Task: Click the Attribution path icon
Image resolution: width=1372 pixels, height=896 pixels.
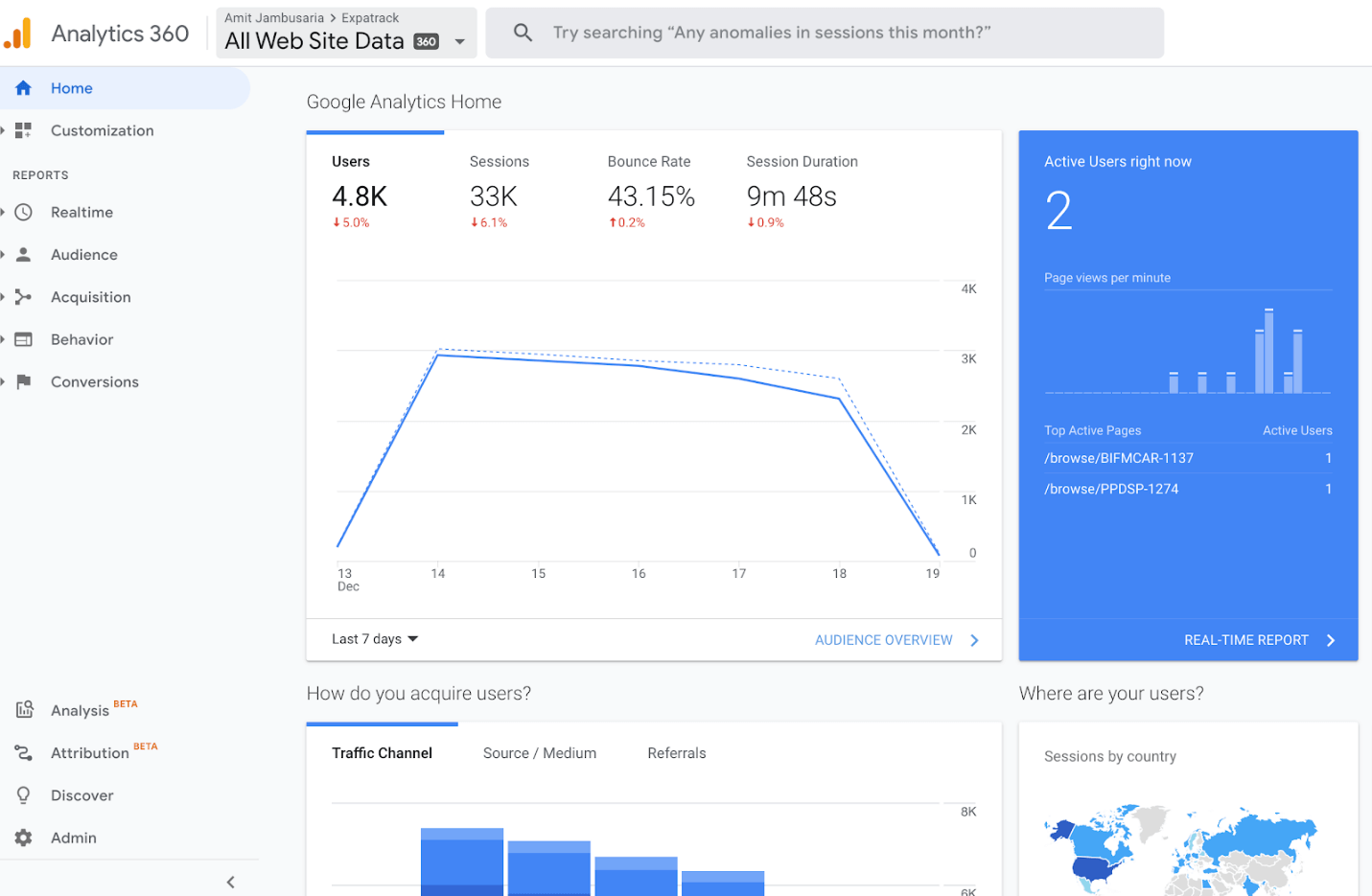Action: coord(24,753)
